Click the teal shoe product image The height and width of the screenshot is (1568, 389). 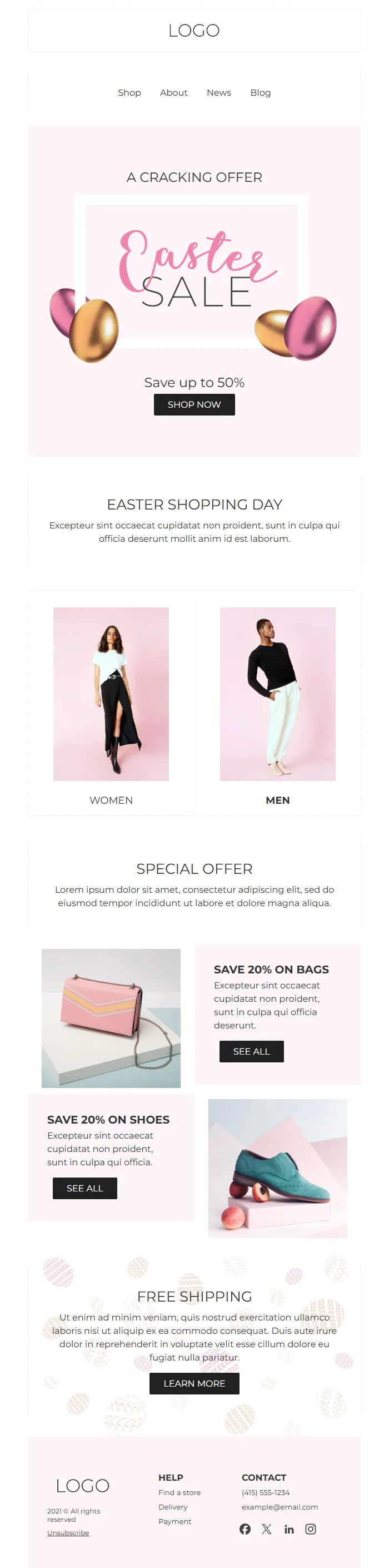[x=278, y=1168]
